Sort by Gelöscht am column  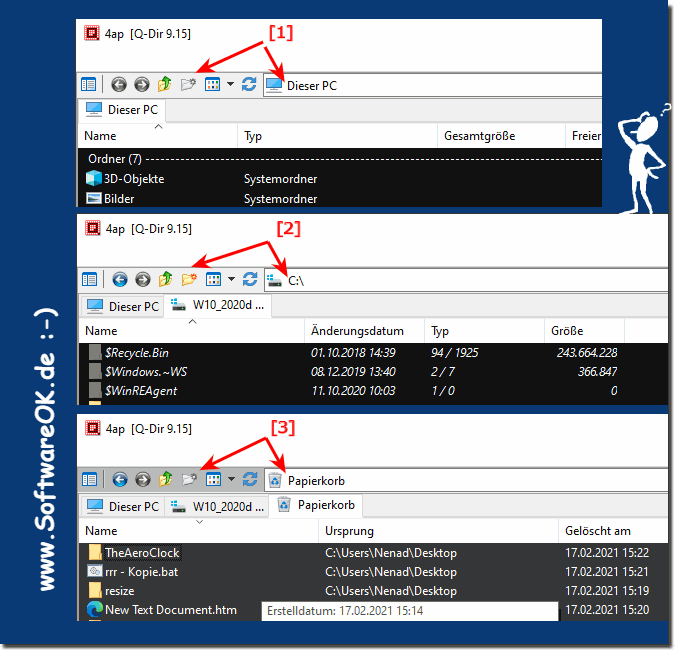[613, 531]
